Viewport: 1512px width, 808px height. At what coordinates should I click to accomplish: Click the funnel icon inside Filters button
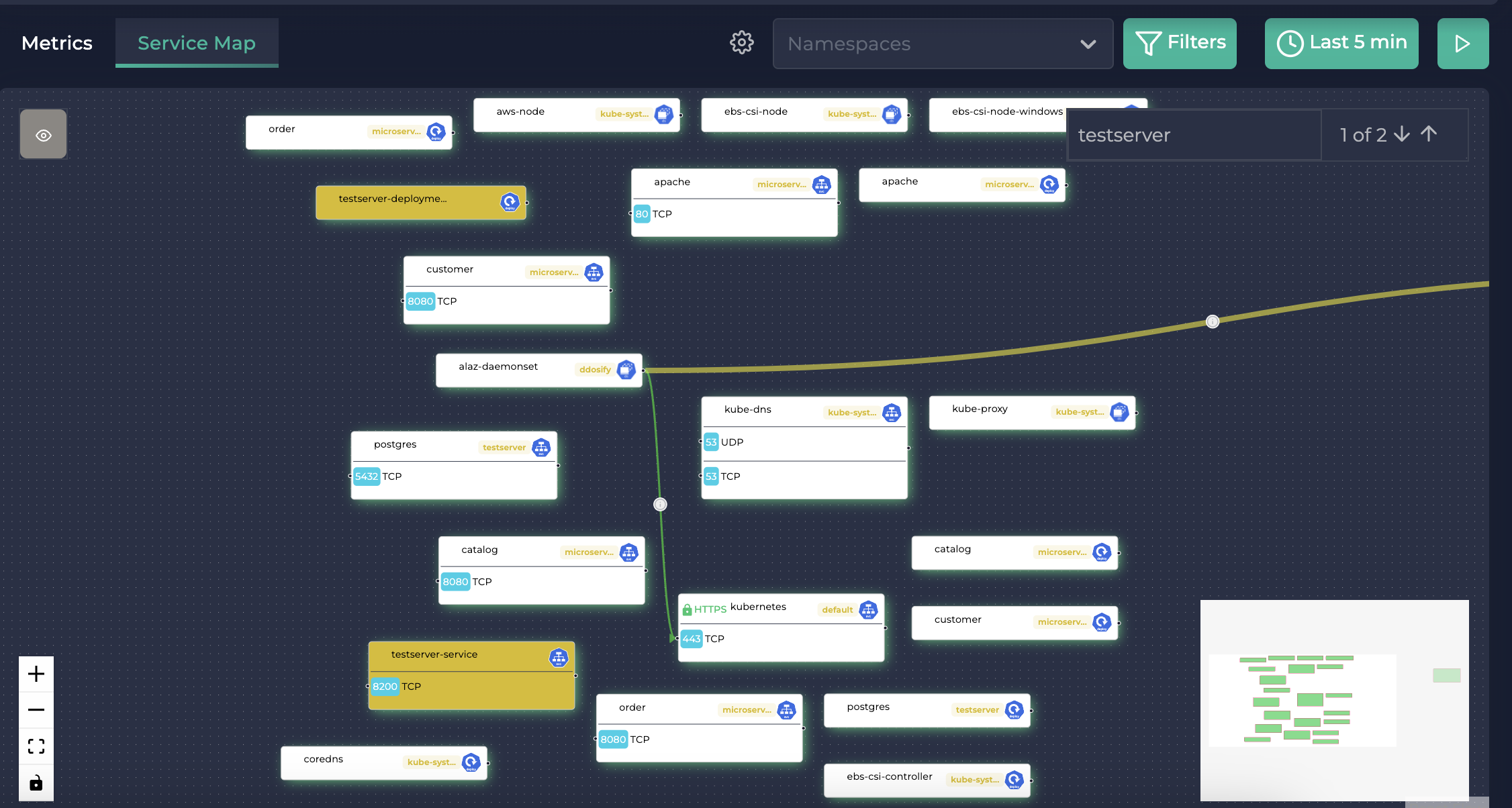coord(1148,42)
